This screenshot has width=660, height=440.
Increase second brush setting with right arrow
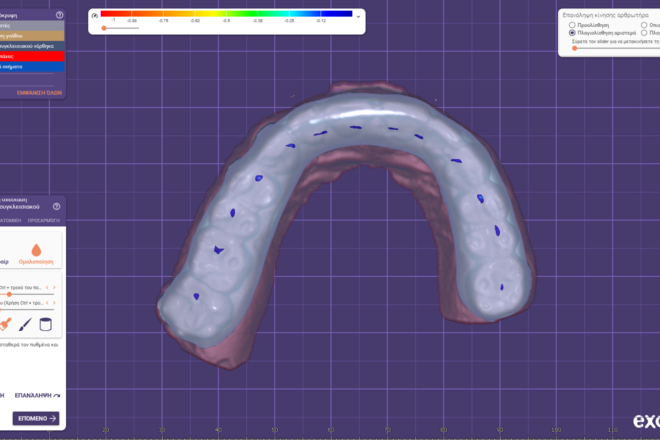tap(54, 303)
